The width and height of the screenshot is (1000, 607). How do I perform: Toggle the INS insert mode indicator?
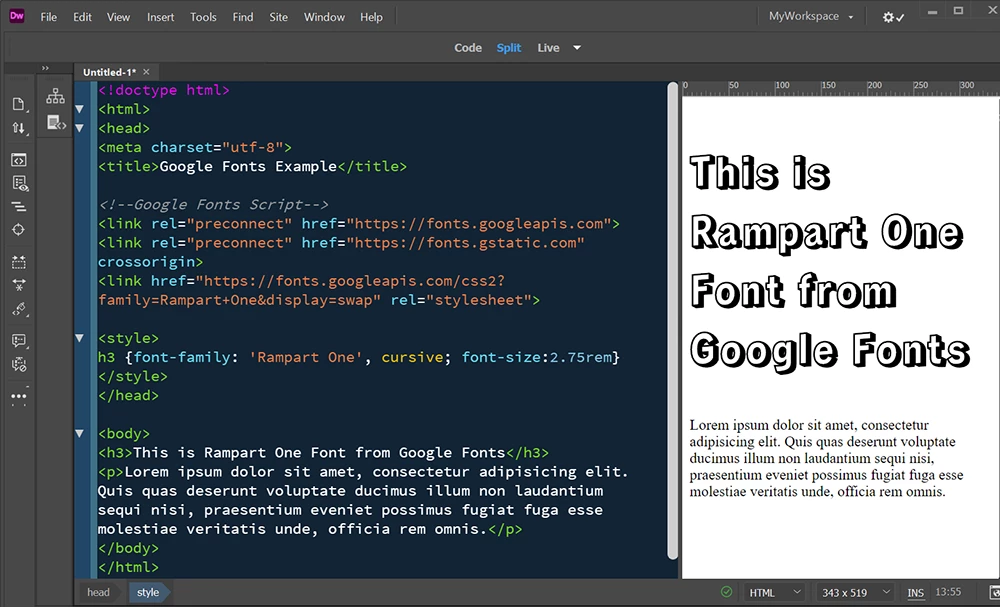coord(915,593)
